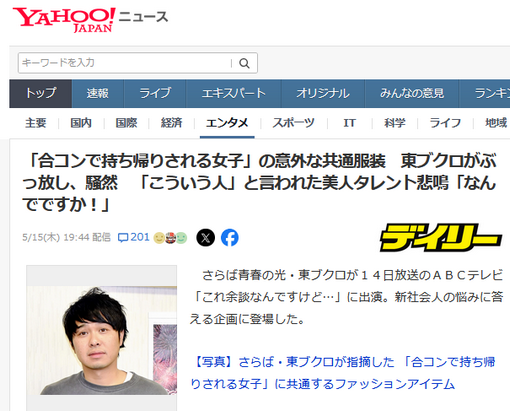Open the IT category
Viewport: 510px width, 411px height.
(350, 123)
